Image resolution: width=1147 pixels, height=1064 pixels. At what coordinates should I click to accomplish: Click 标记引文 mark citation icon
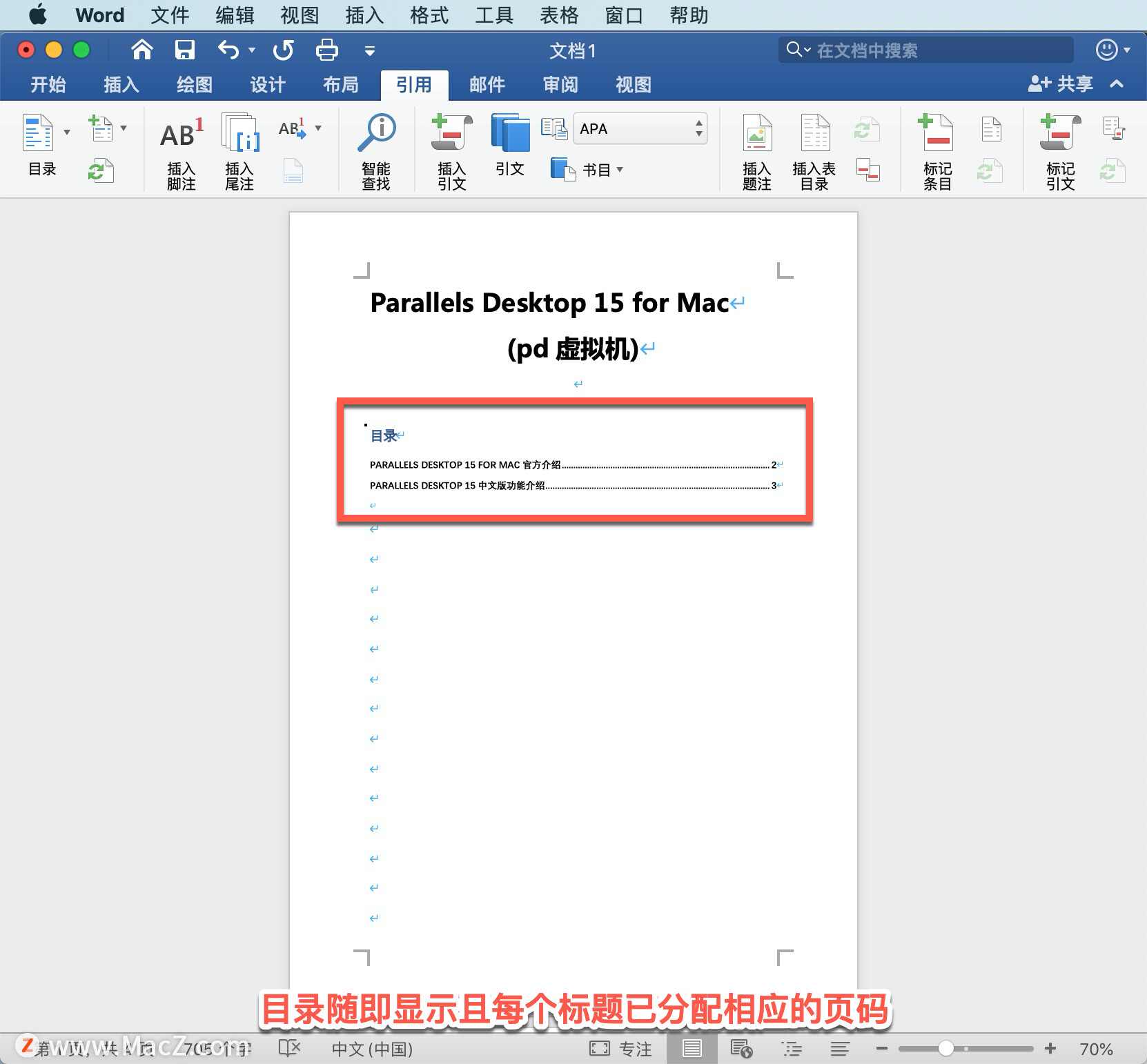[x=1060, y=153]
